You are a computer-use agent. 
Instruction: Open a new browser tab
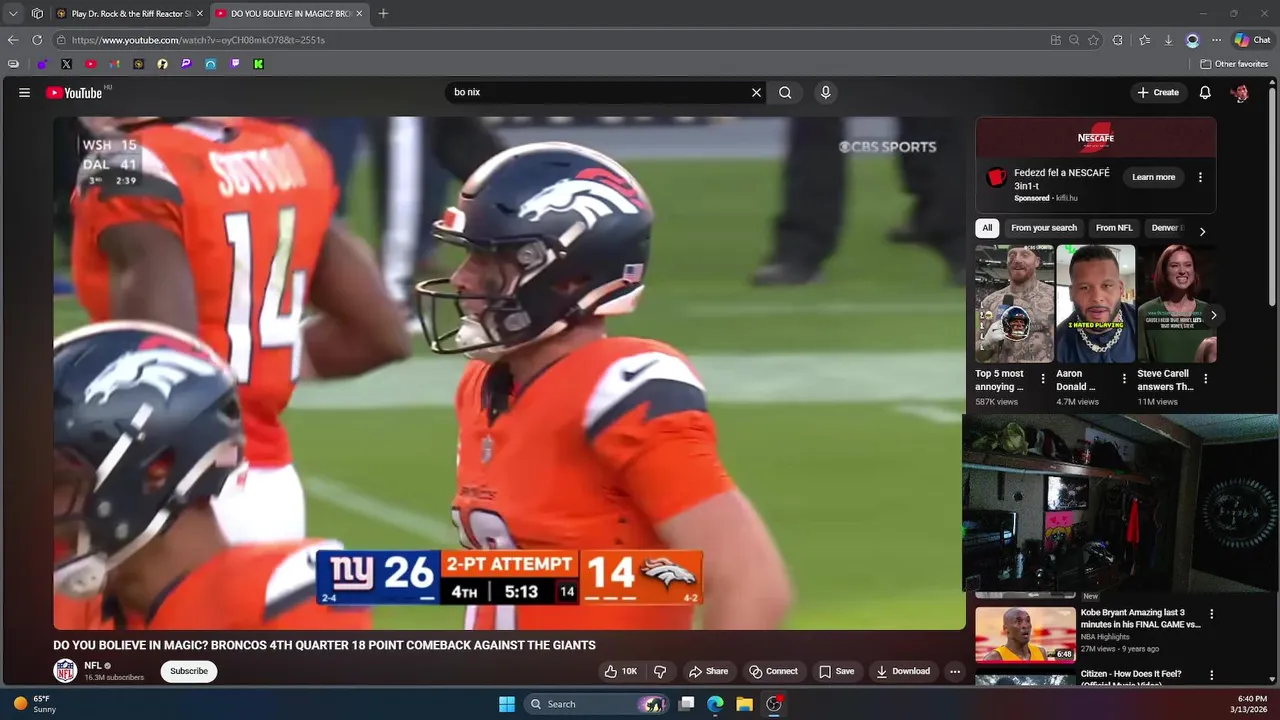click(x=383, y=14)
